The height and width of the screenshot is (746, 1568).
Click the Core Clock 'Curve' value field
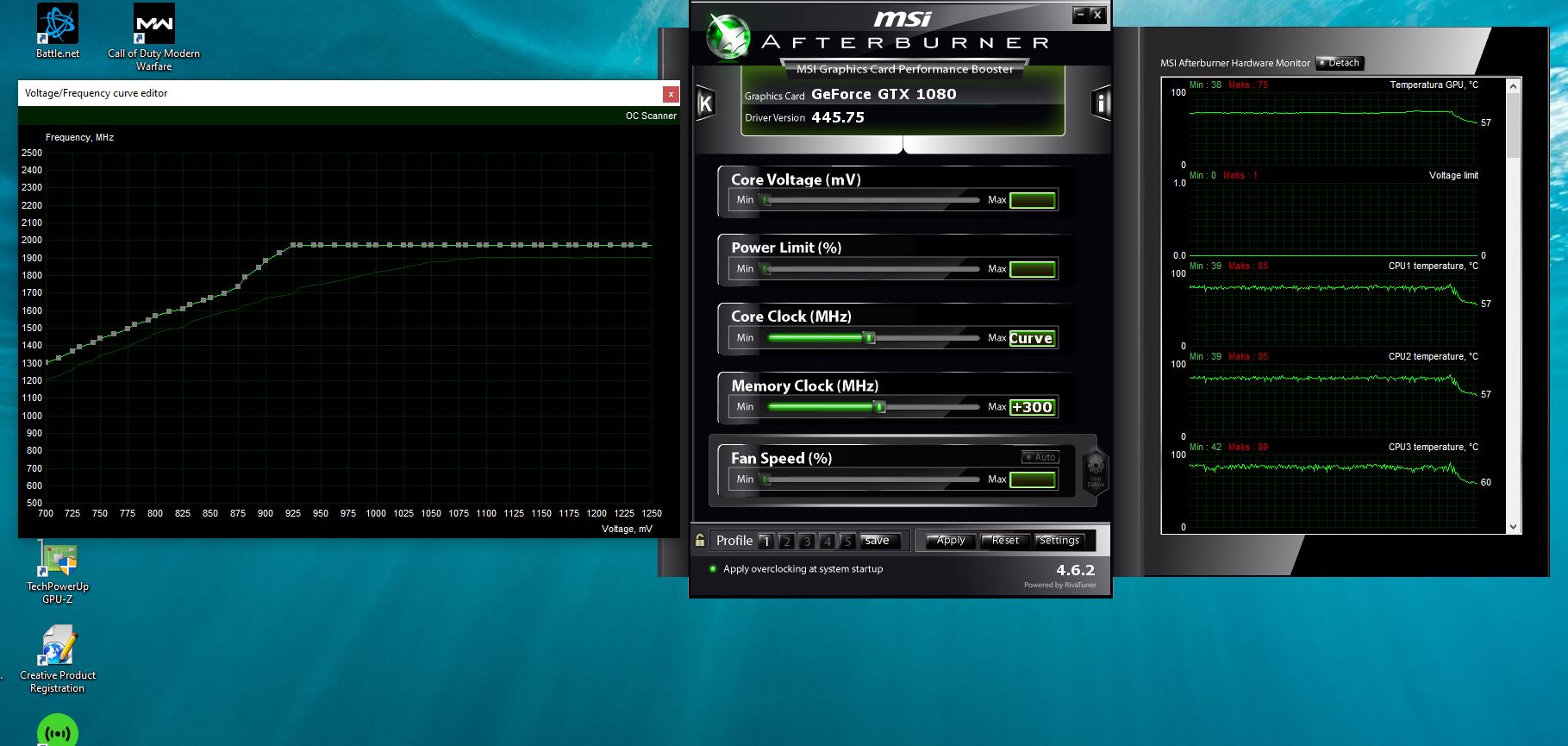tap(1033, 338)
